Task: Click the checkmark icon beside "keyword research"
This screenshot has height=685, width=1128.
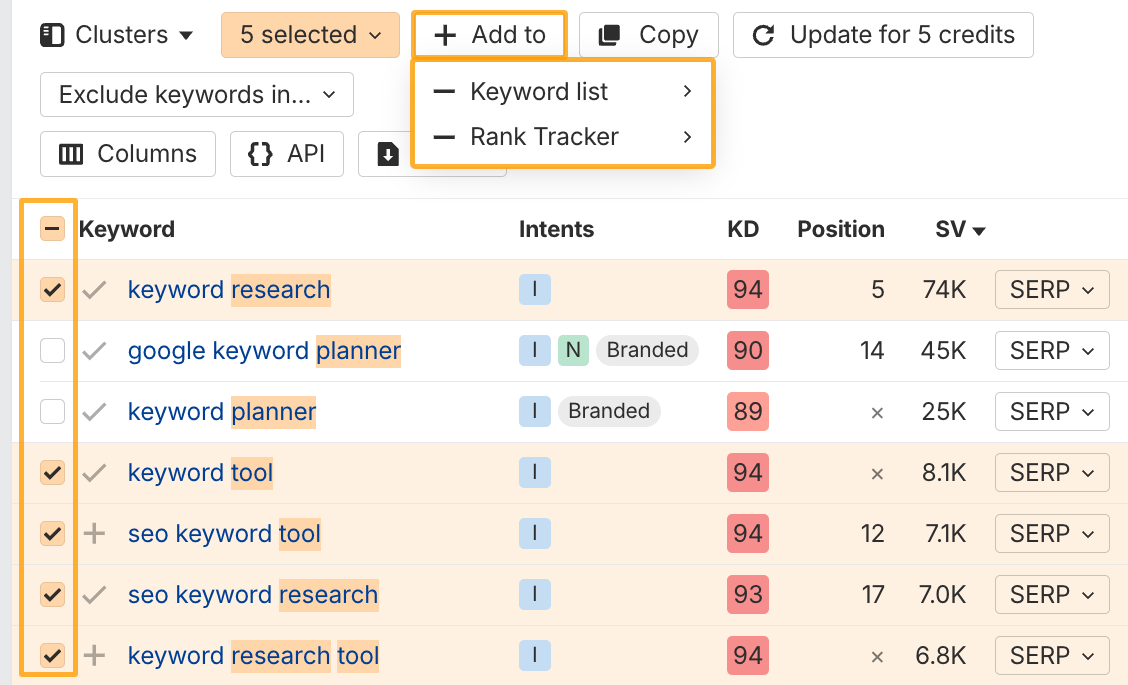Action: (x=93, y=289)
